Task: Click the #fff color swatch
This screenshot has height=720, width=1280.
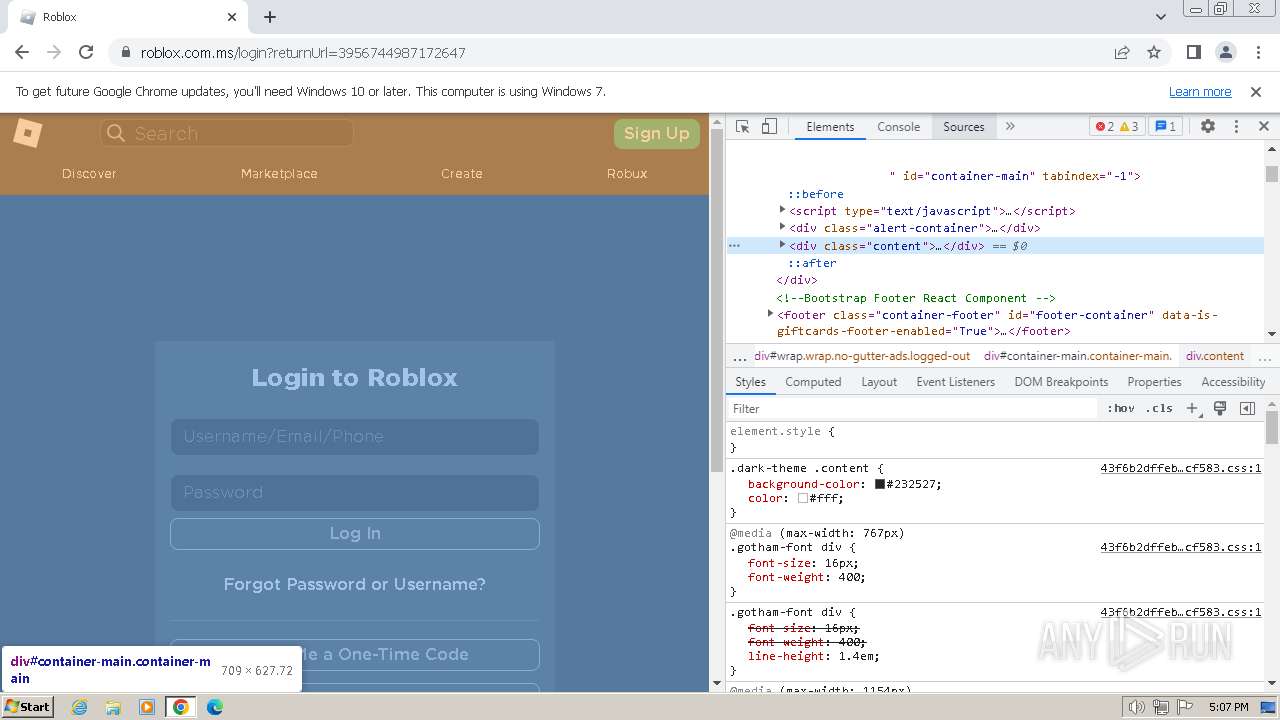Action: [x=803, y=498]
